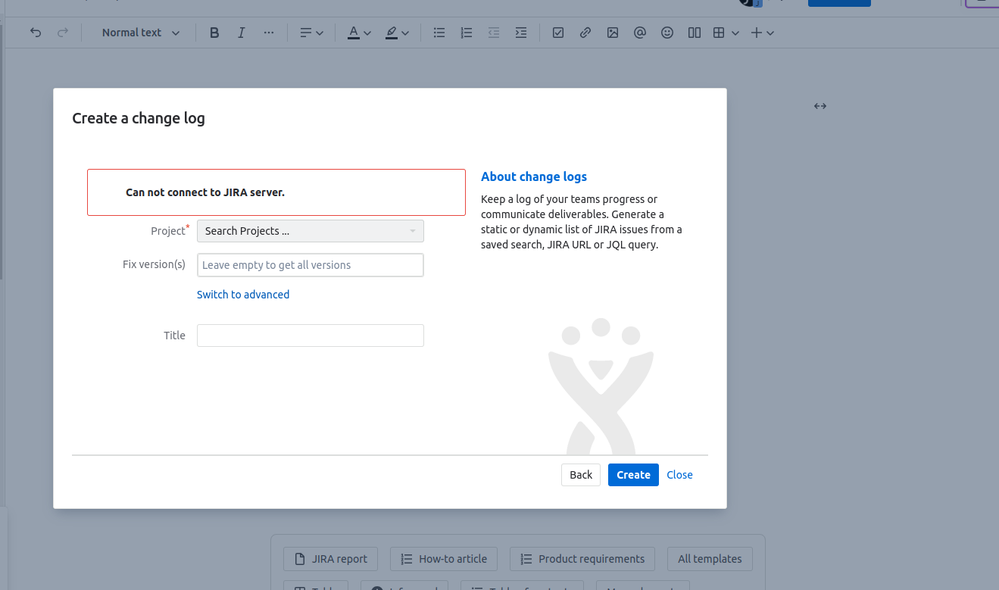This screenshot has width=999, height=590.
Task: Expand the highlight color arrow
Action: pyautogui.click(x=405, y=33)
